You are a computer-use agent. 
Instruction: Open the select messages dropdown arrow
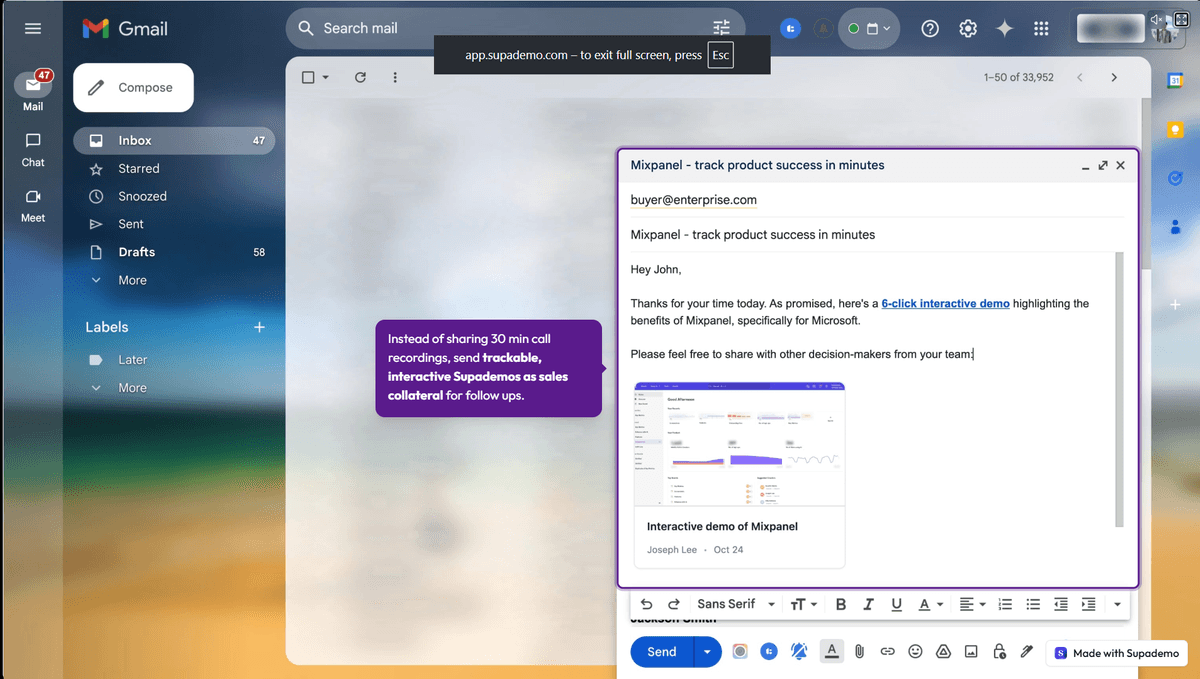pos(325,77)
